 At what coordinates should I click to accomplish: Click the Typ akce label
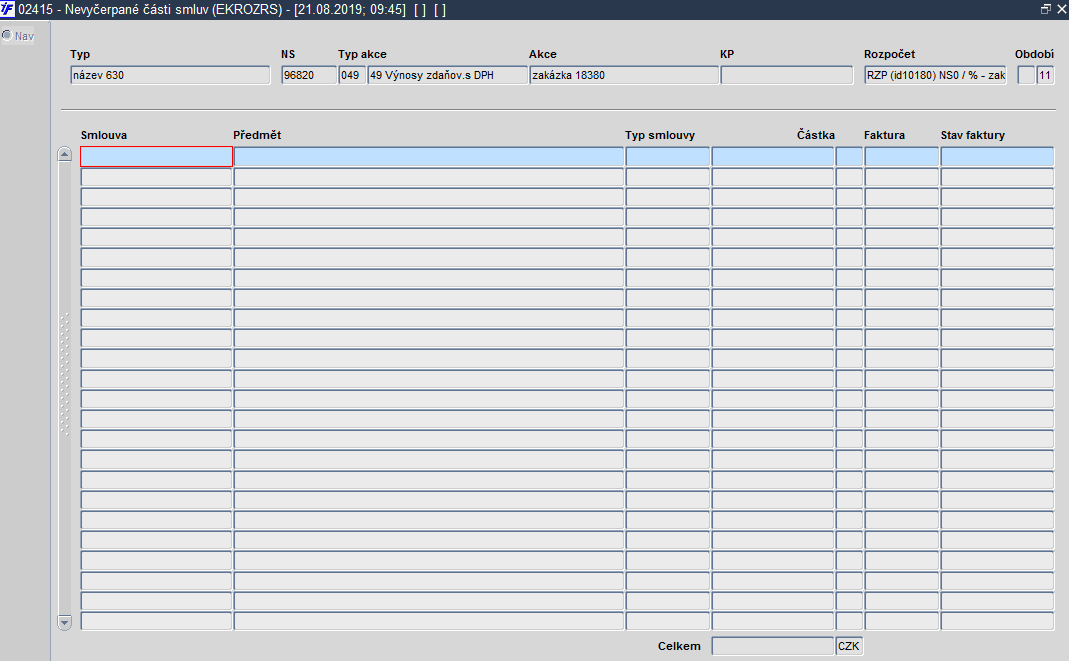coord(362,54)
